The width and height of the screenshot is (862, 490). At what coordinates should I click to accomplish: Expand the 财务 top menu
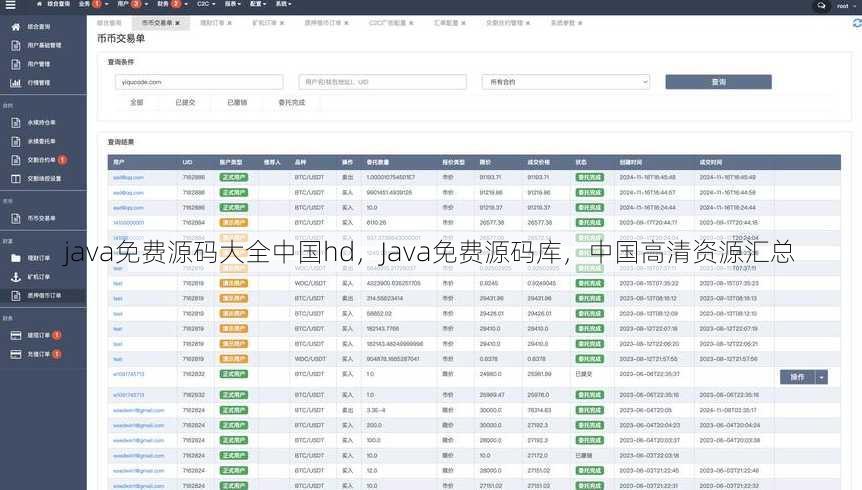[172, 4]
